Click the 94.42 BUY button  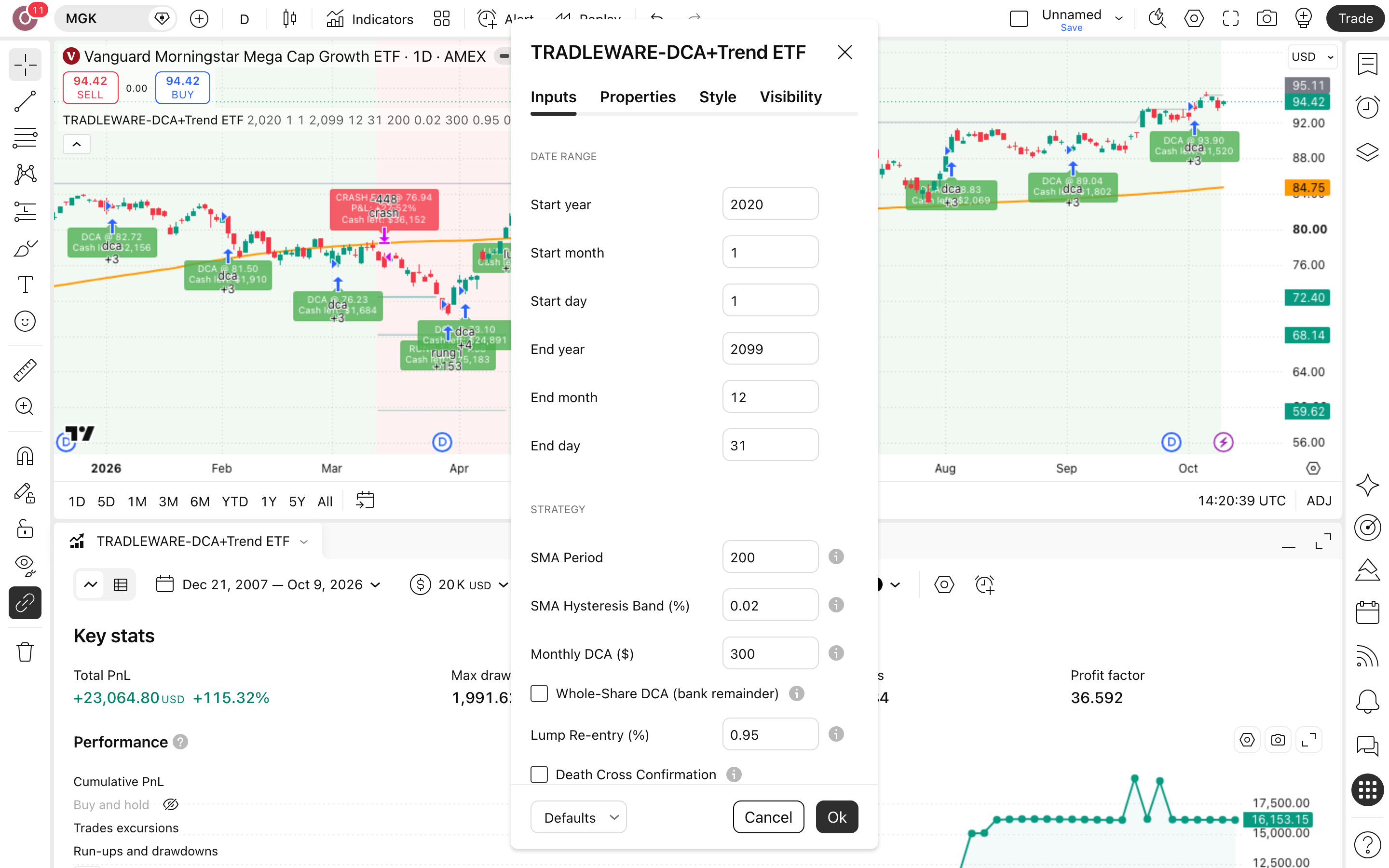[x=182, y=88]
